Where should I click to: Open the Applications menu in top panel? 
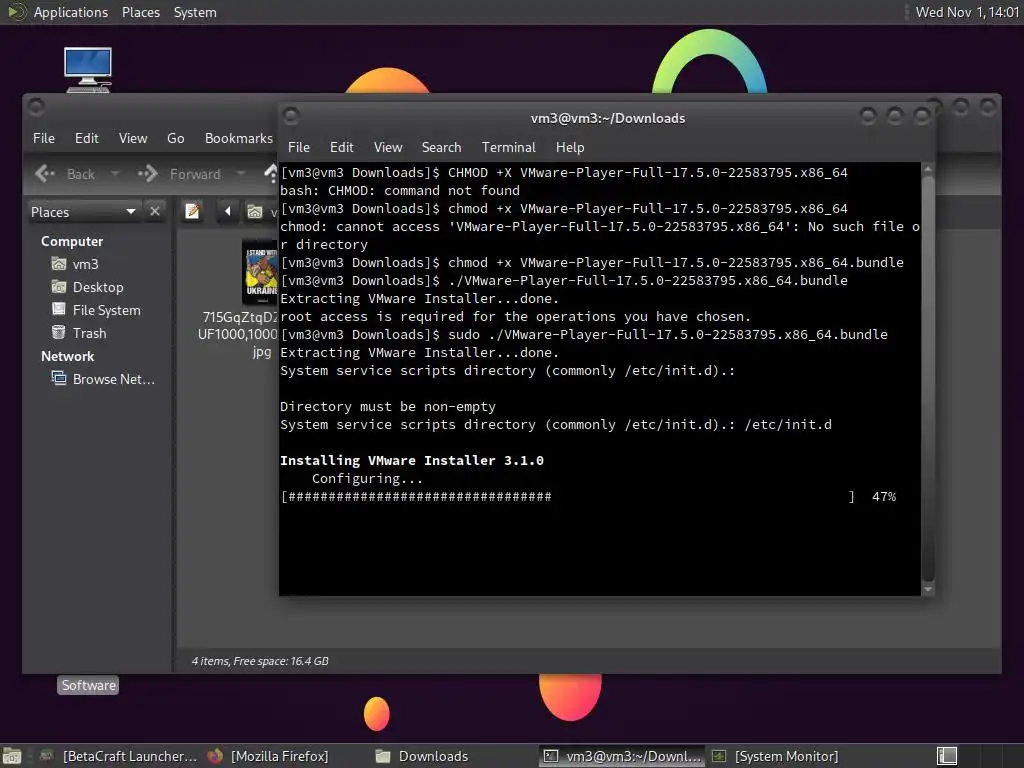tap(71, 12)
